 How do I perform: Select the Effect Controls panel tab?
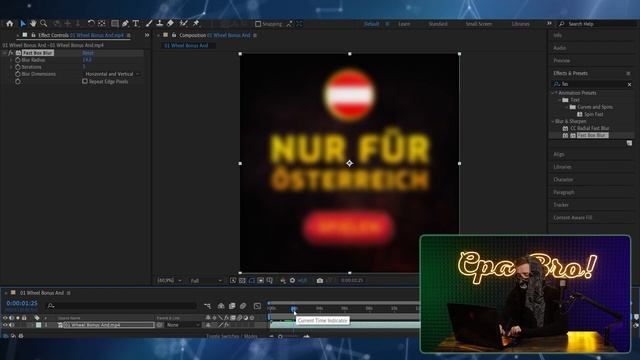pyautogui.click(x=81, y=35)
